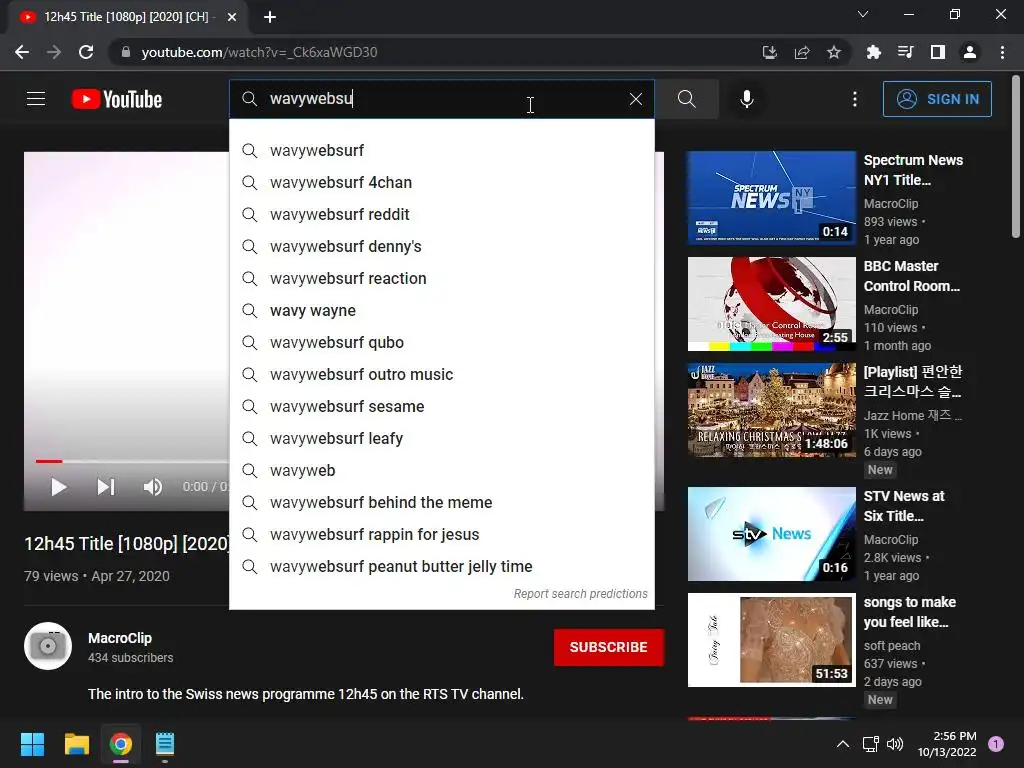Open taskbar volume control
The height and width of the screenshot is (768, 1024).
coord(895,744)
